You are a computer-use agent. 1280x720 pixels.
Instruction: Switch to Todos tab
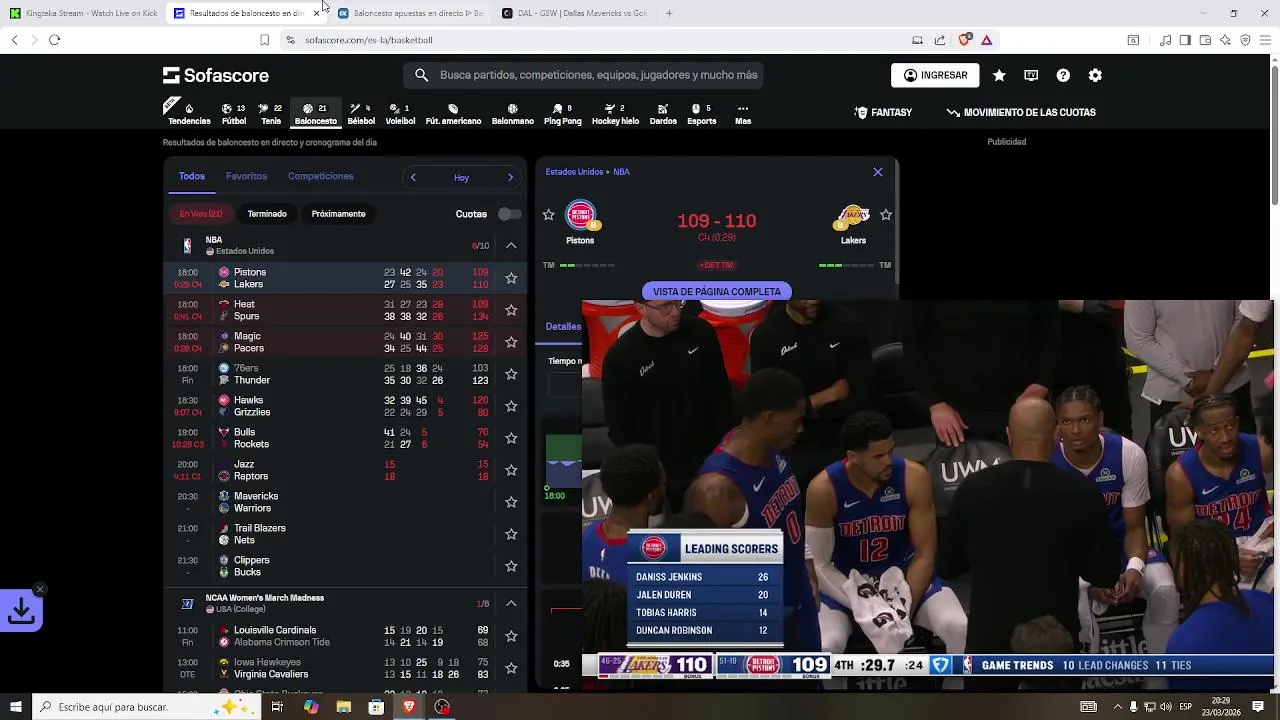pos(192,176)
